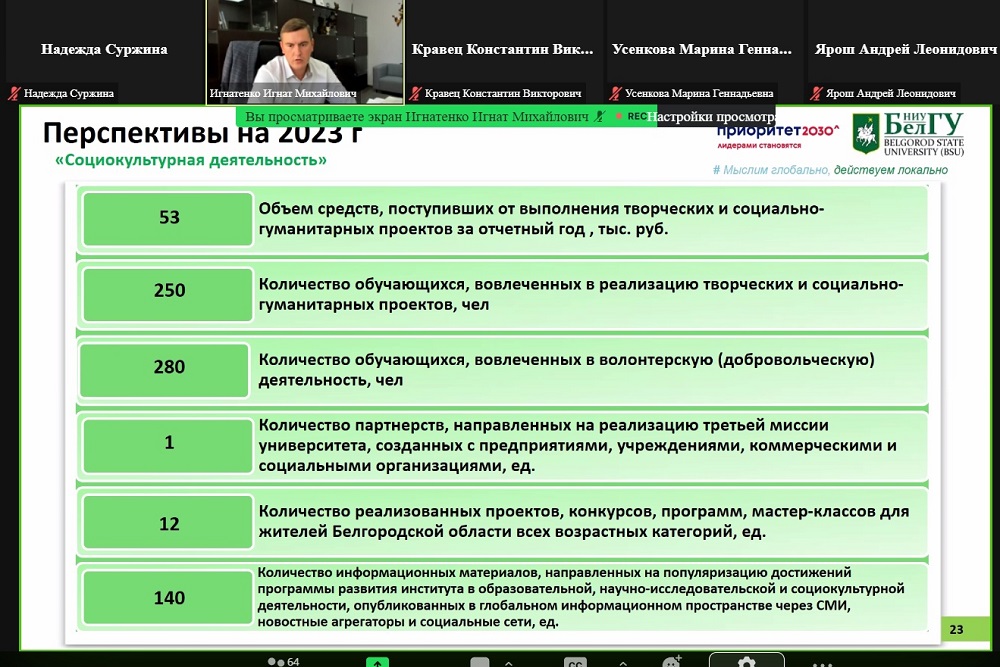The height and width of the screenshot is (667, 1000).
Task: Open the three-dots more menu
Action: tap(822, 663)
